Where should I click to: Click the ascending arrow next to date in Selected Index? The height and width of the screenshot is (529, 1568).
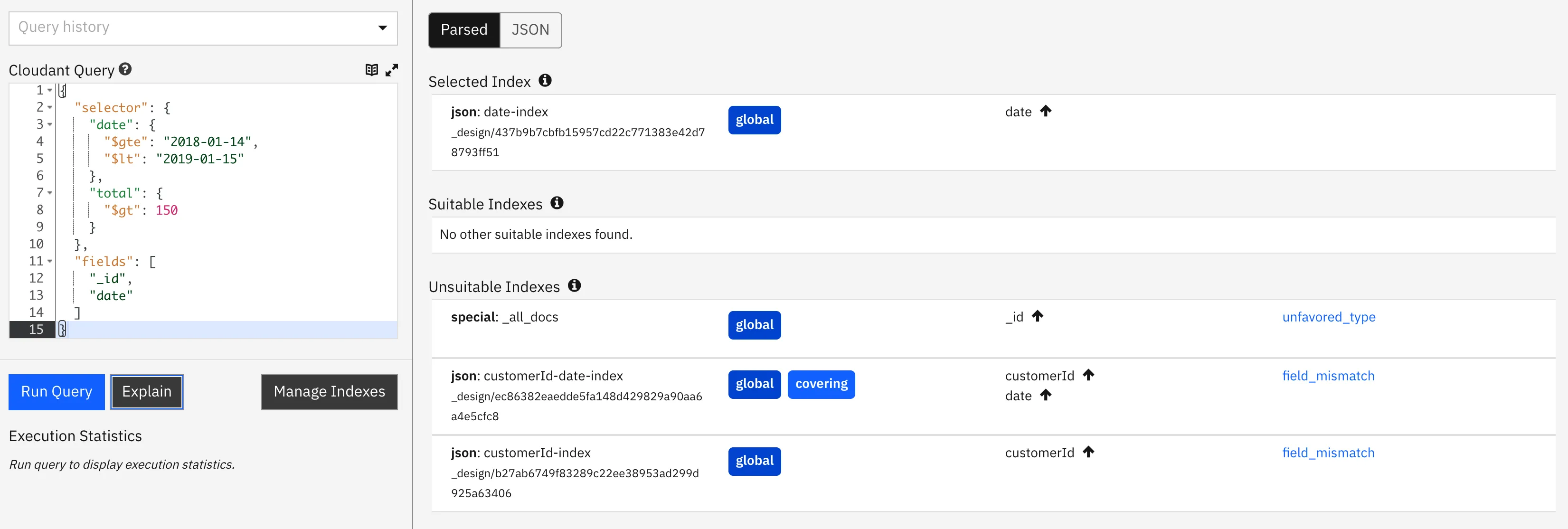pos(1046,111)
